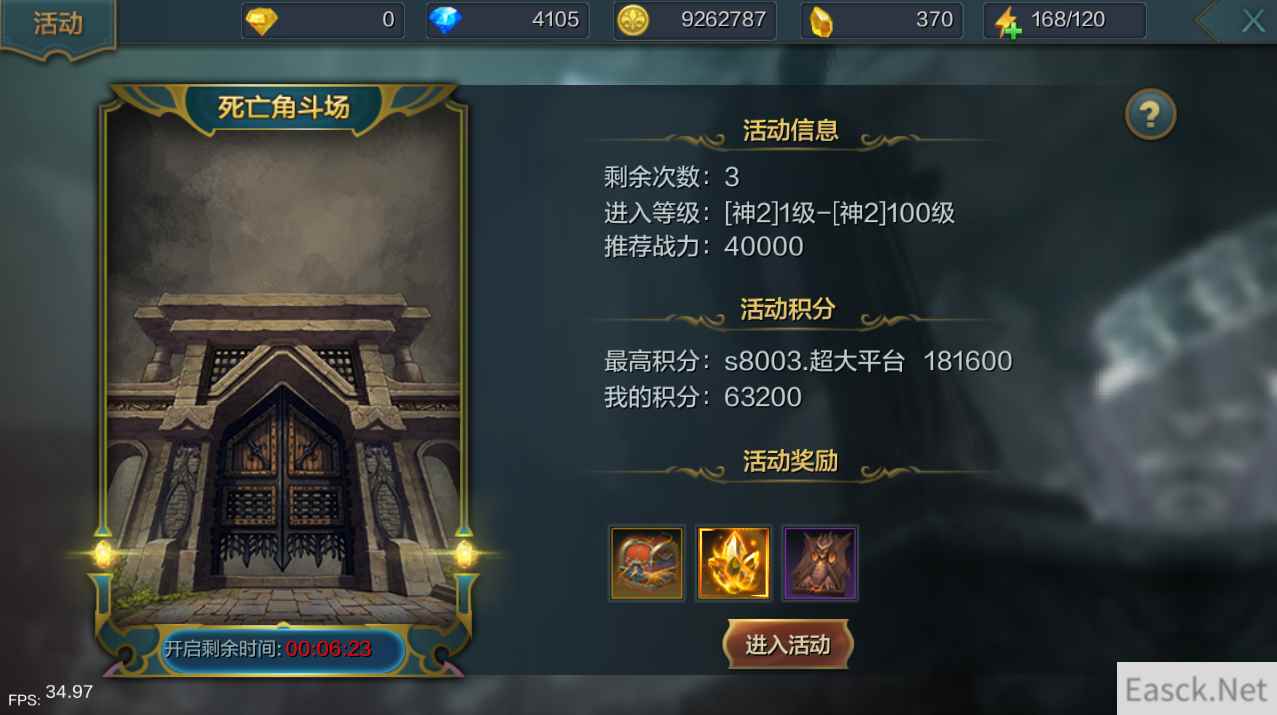Tap the gold coin currency icon
1277x715 pixels.
[633, 21]
